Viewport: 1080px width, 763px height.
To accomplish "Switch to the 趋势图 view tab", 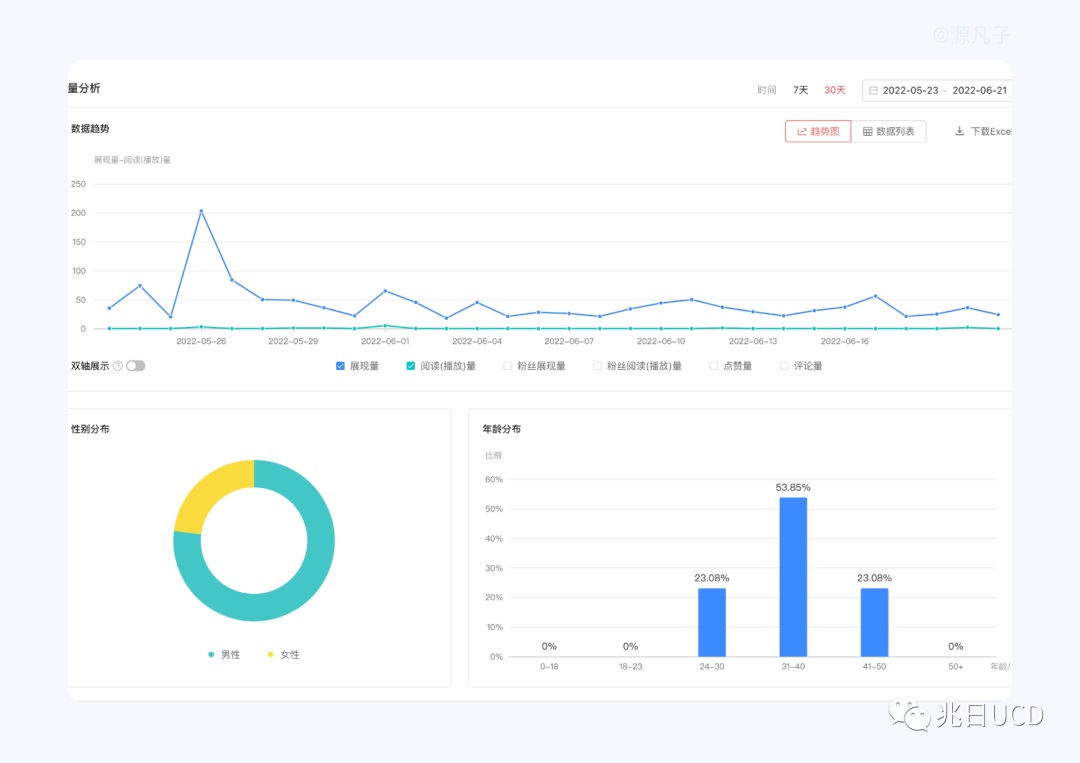I will coord(818,131).
